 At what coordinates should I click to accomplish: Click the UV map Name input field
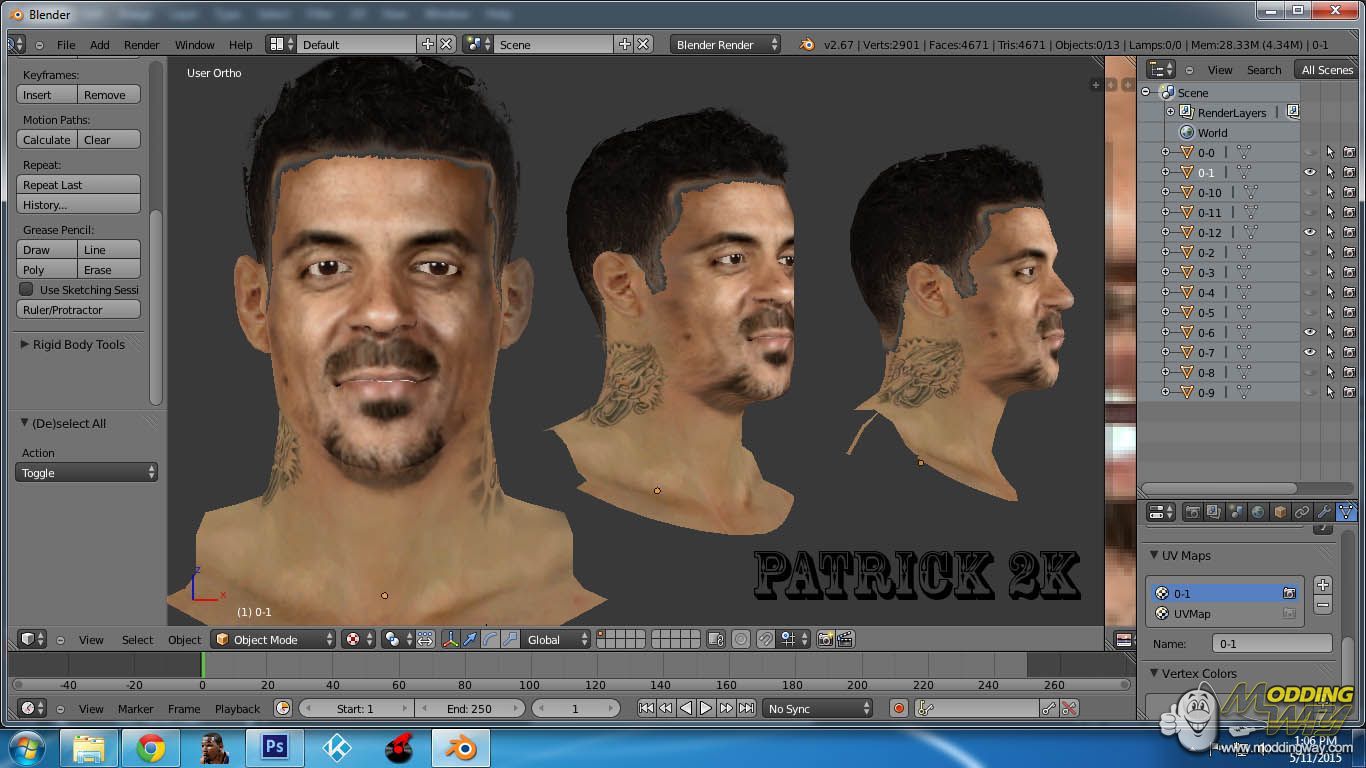[x=1272, y=644]
